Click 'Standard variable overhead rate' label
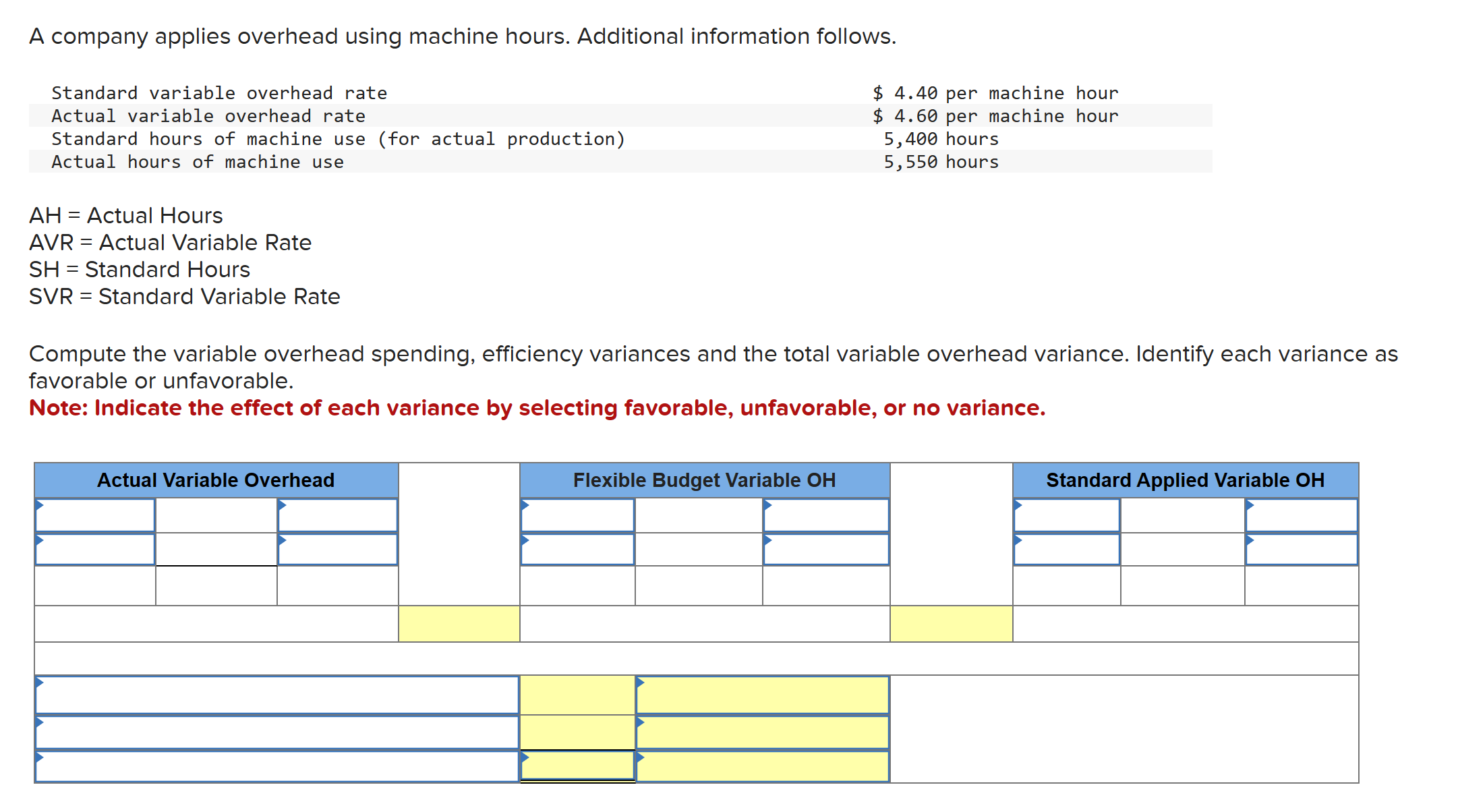 (x=219, y=93)
